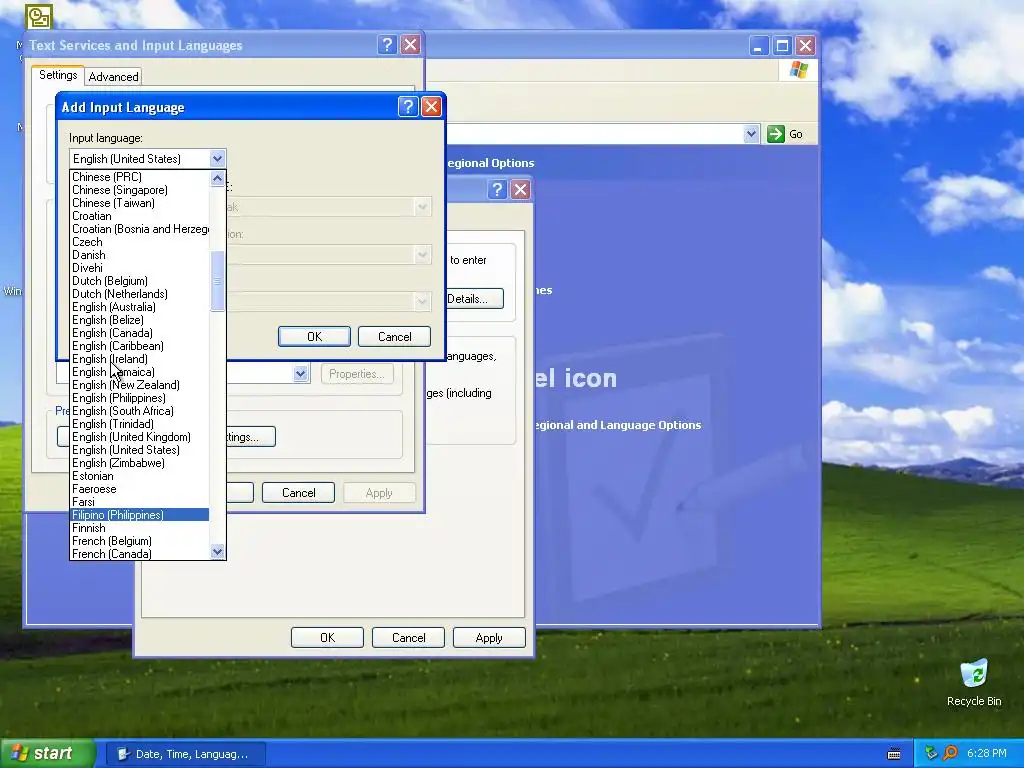Click the language list scrollbar thumb
Screen dimensions: 1024x768
click(217, 281)
